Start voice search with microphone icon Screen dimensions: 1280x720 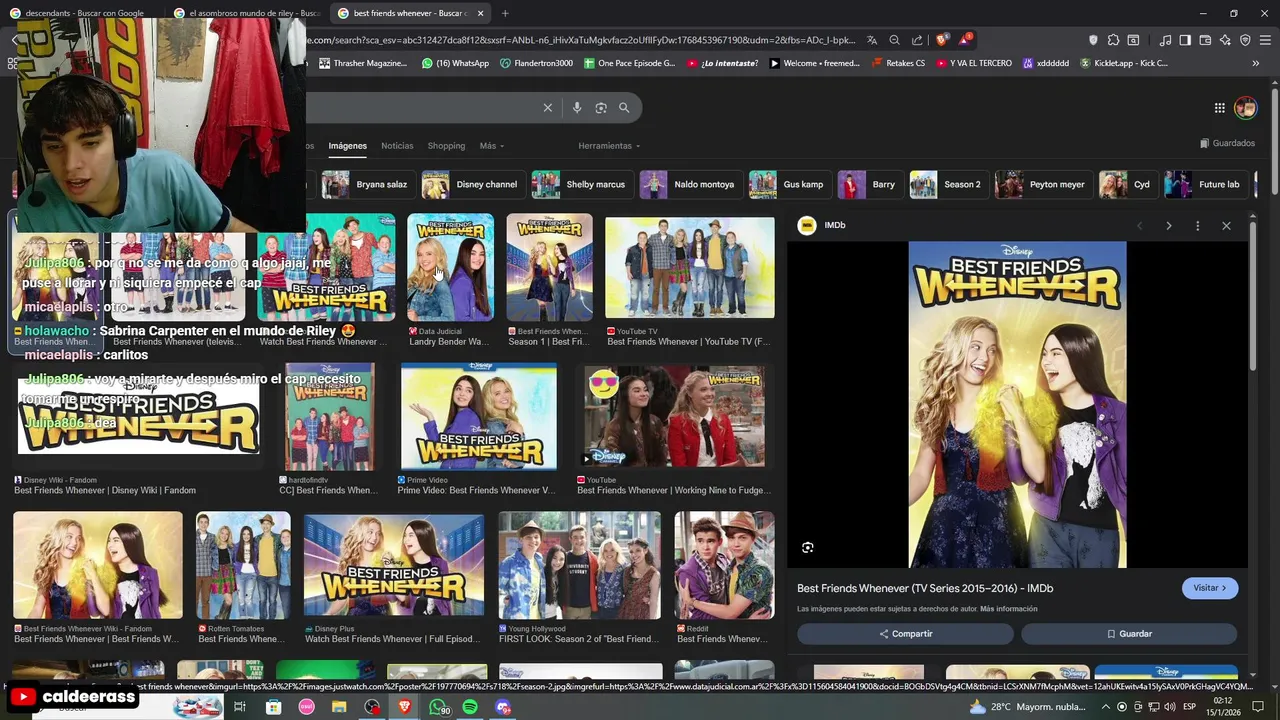[577, 108]
